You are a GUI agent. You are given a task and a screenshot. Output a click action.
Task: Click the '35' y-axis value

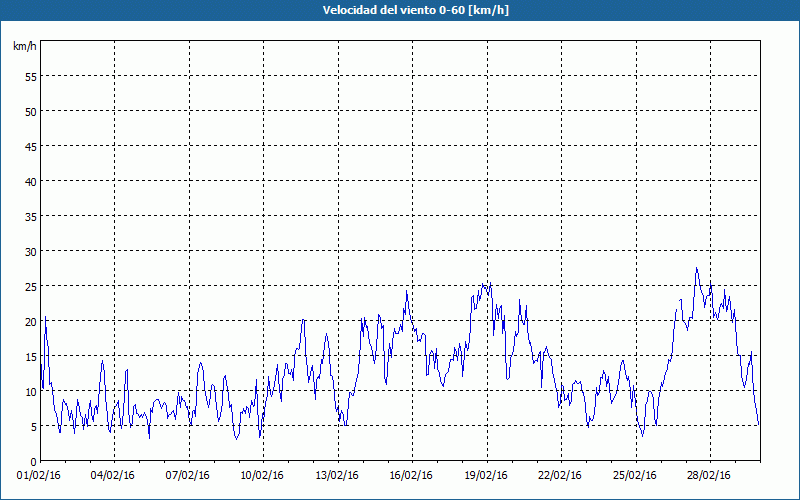31,216
